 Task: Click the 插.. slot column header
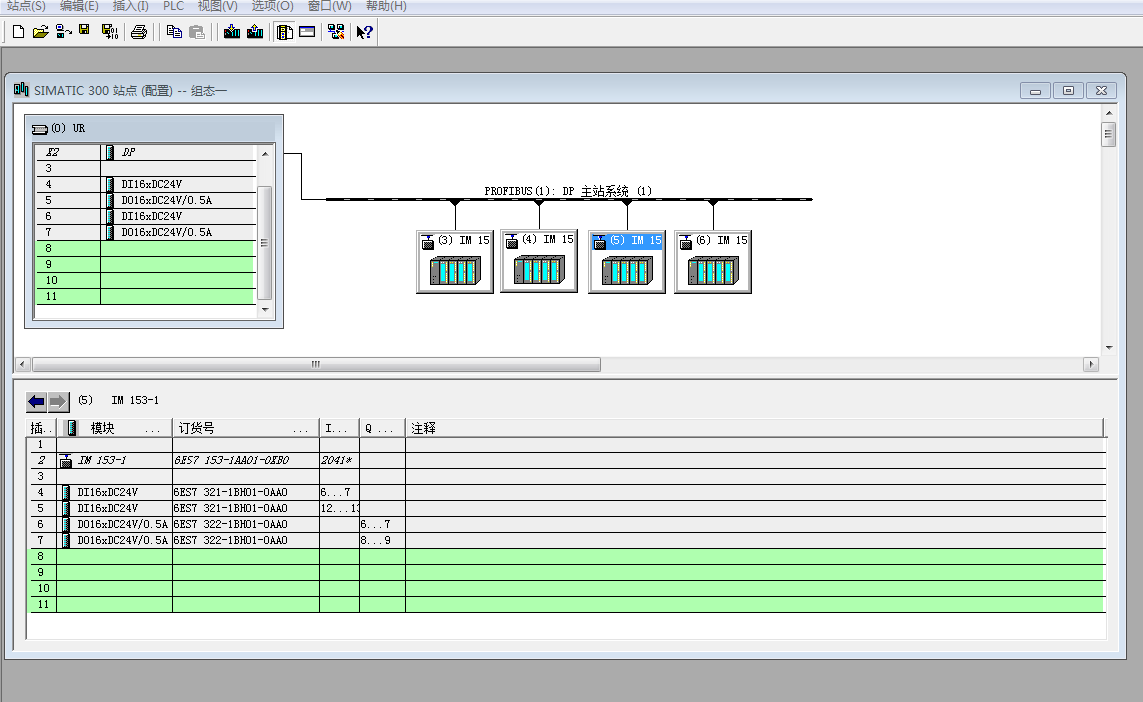[x=41, y=428]
